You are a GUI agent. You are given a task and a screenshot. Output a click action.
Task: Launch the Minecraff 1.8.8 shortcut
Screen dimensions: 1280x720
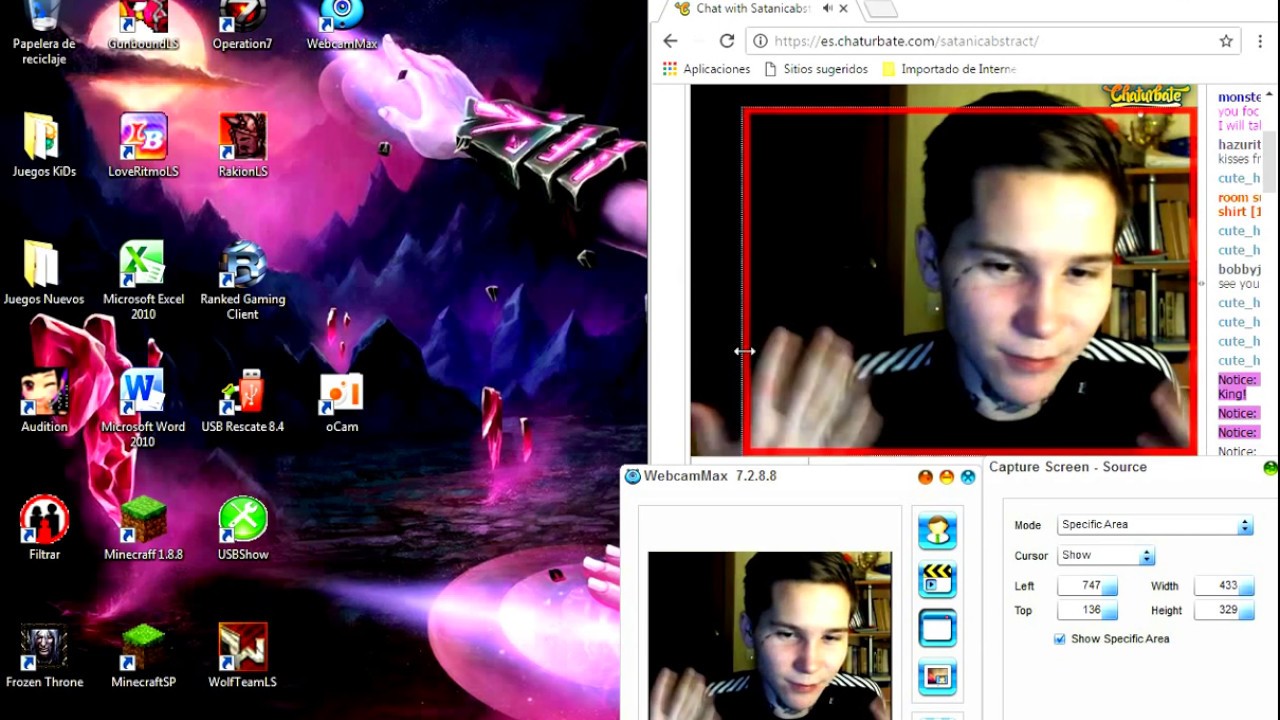[x=143, y=528]
